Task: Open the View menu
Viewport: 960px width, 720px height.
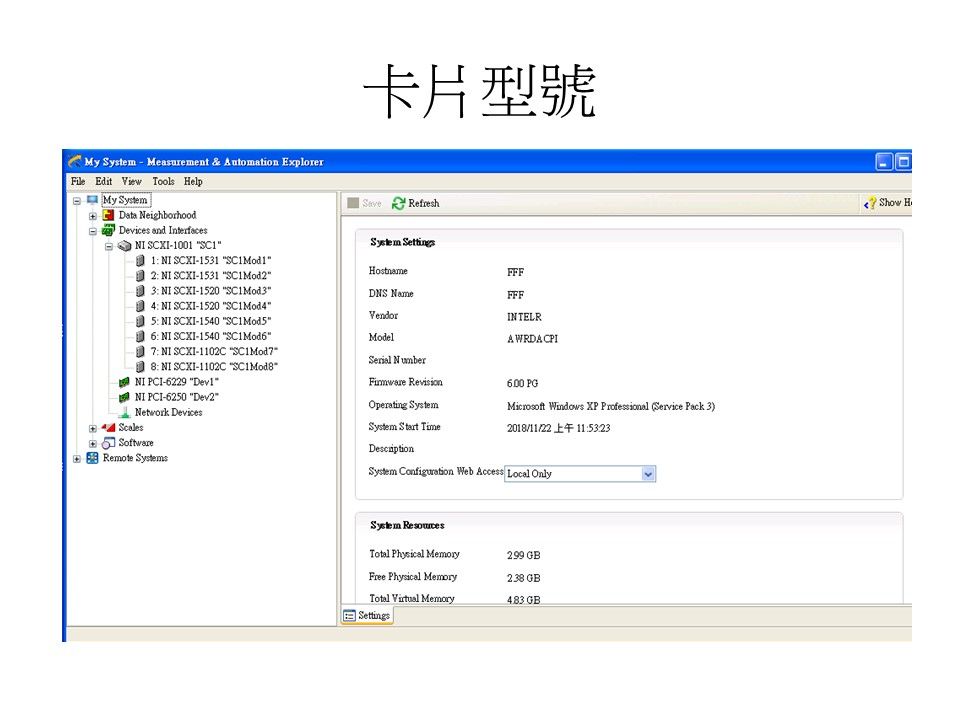Action: coord(131,181)
